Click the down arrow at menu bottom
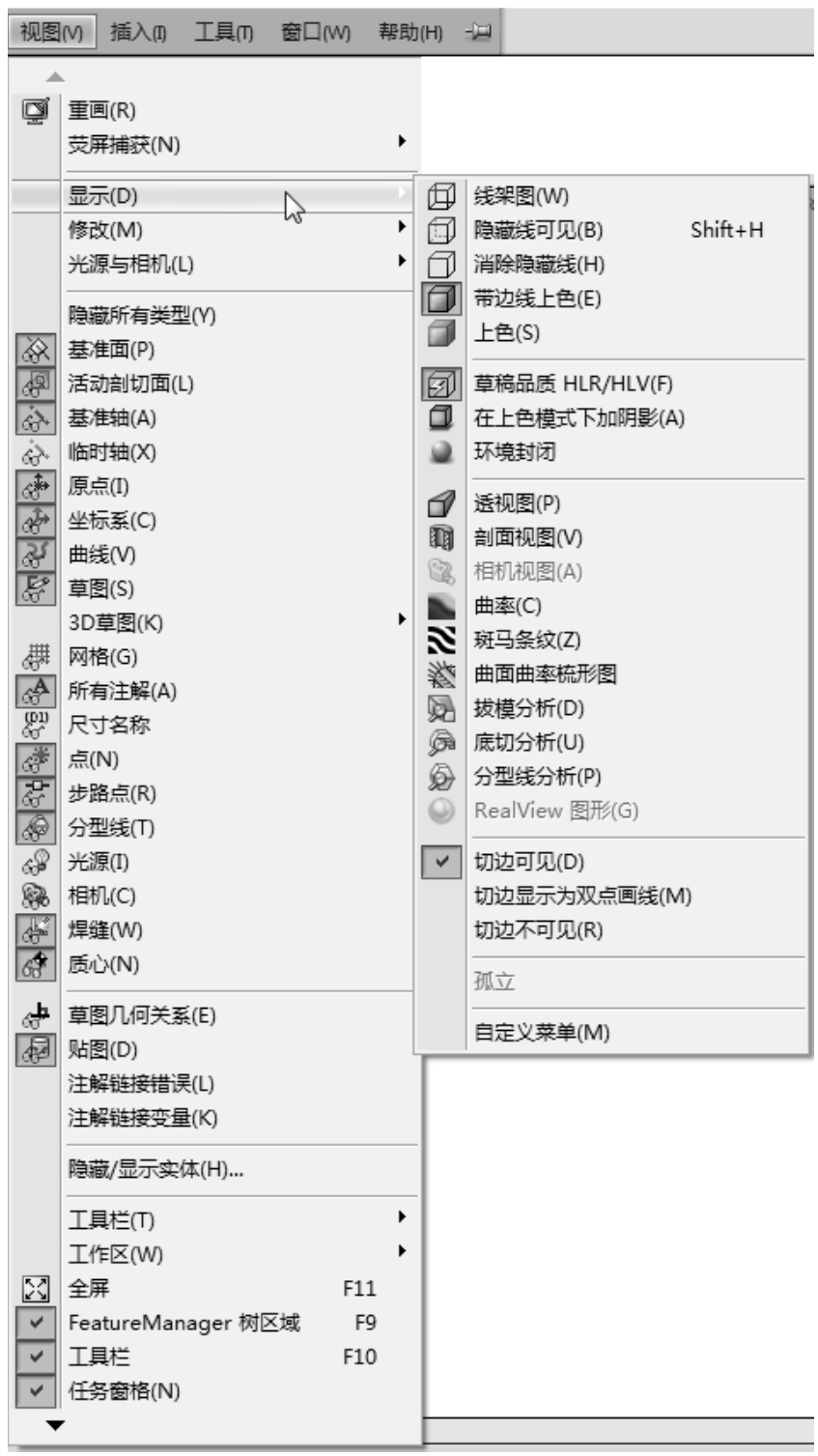 tap(56, 1425)
